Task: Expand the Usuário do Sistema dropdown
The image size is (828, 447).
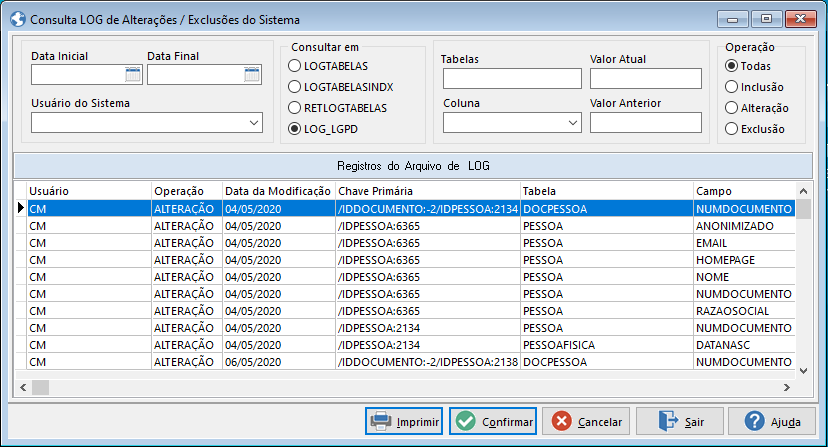Action: (252, 122)
